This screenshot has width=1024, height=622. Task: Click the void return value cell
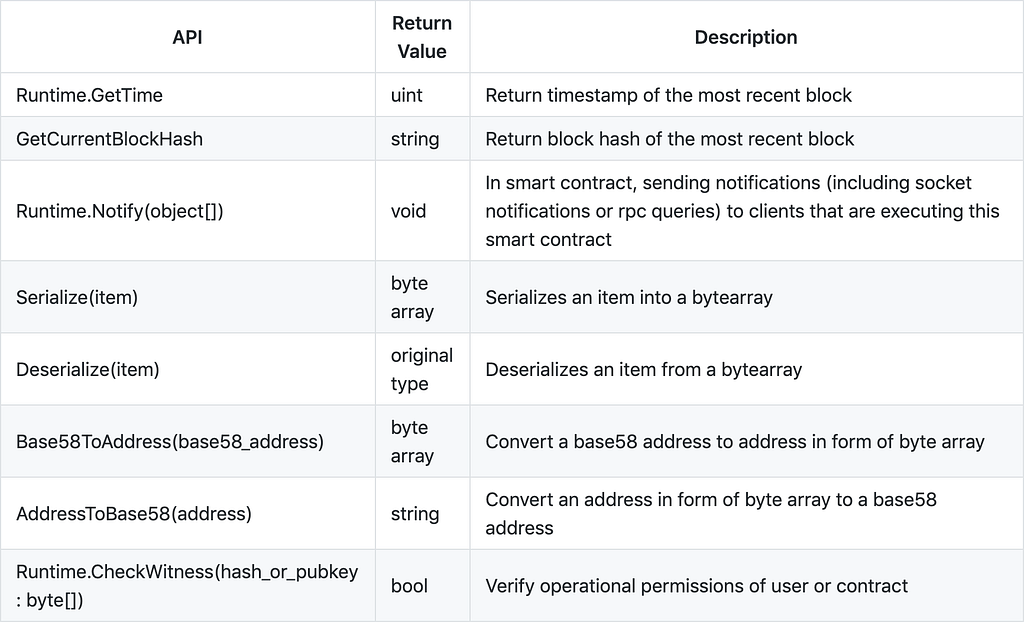click(x=408, y=211)
